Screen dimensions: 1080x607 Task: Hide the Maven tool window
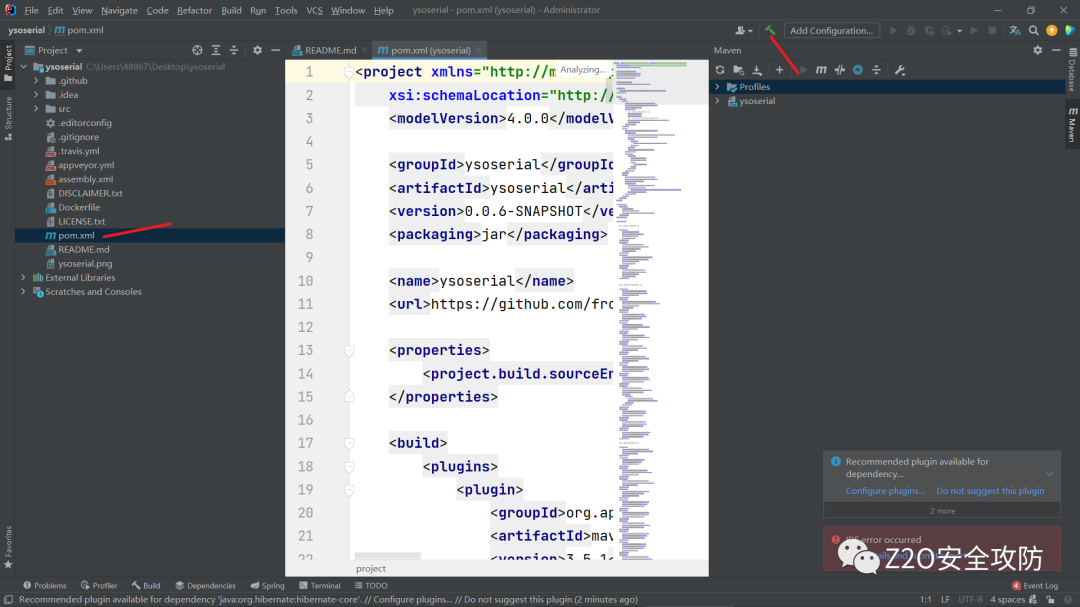coord(1056,50)
